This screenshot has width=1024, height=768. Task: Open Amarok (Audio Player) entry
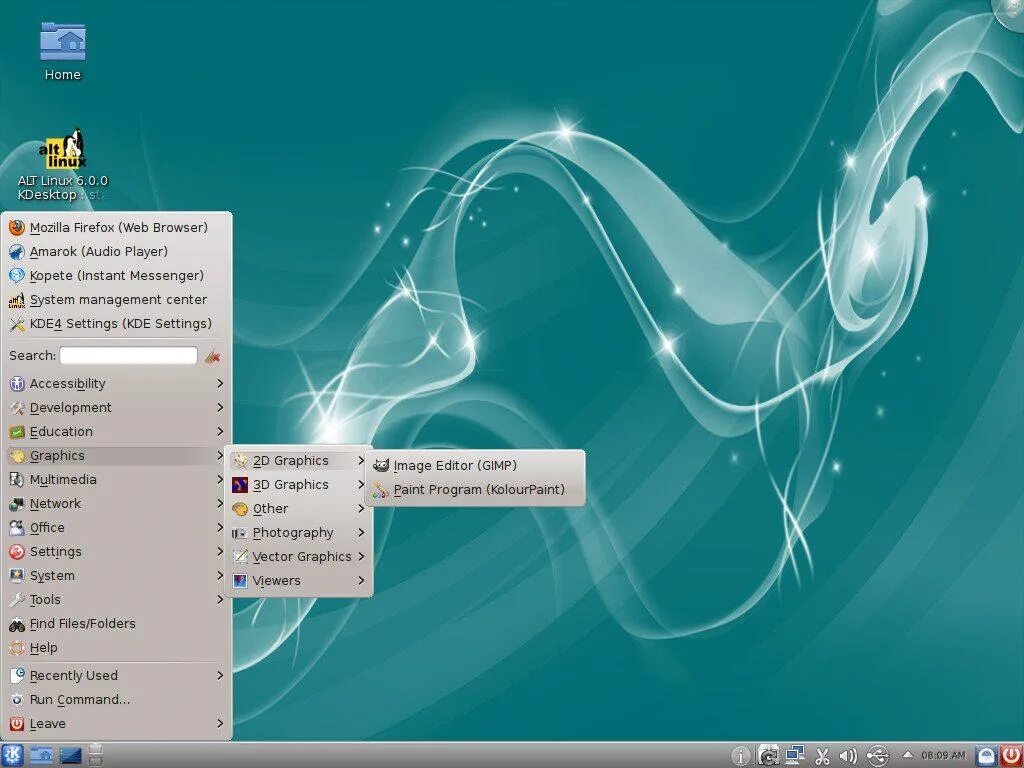coord(117,251)
